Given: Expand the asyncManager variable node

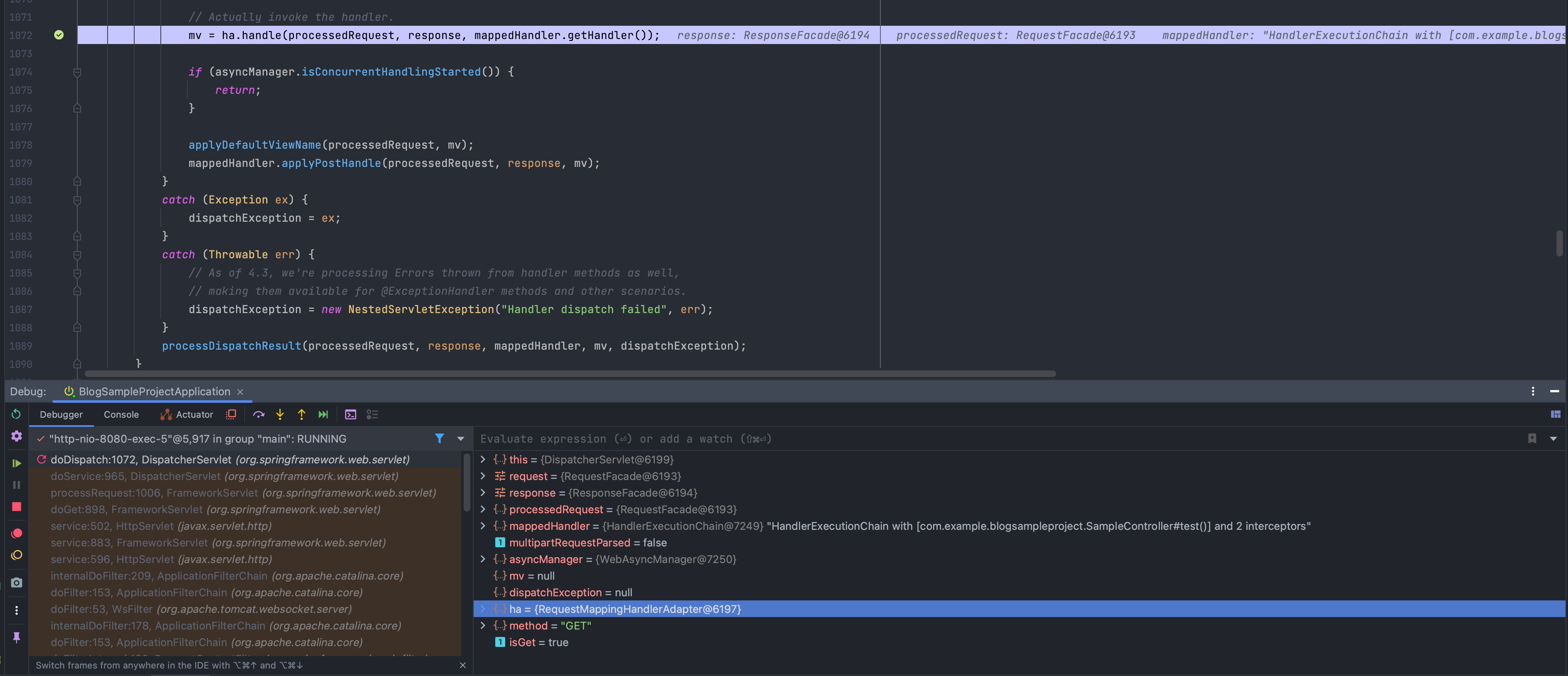Looking at the screenshot, I should (483, 559).
